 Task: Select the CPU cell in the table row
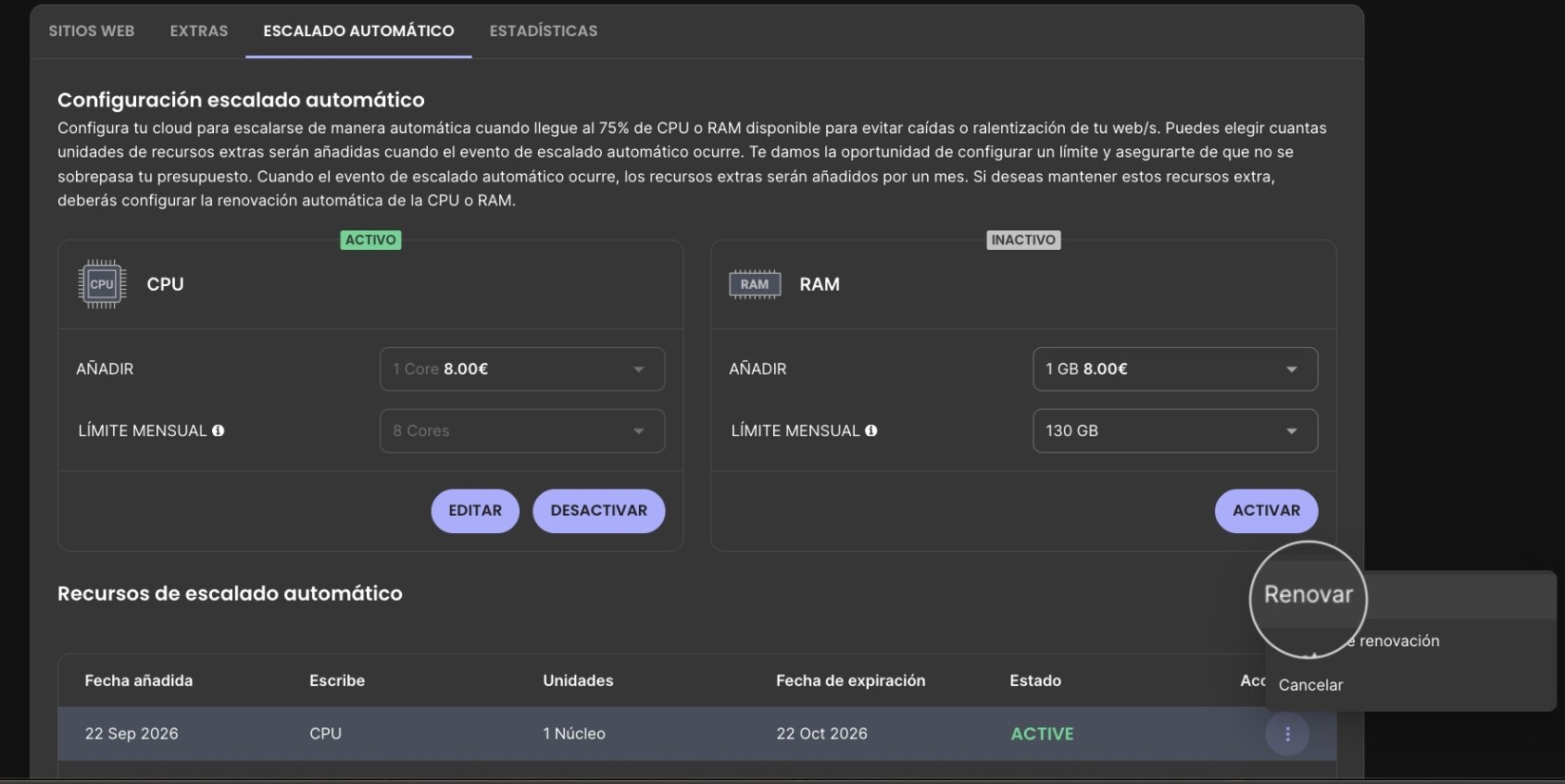click(325, 734)
